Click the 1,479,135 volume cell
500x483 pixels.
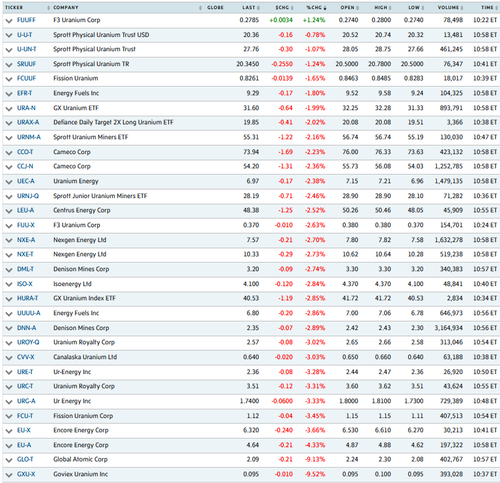pyautogui.click(x=448, y=181)
